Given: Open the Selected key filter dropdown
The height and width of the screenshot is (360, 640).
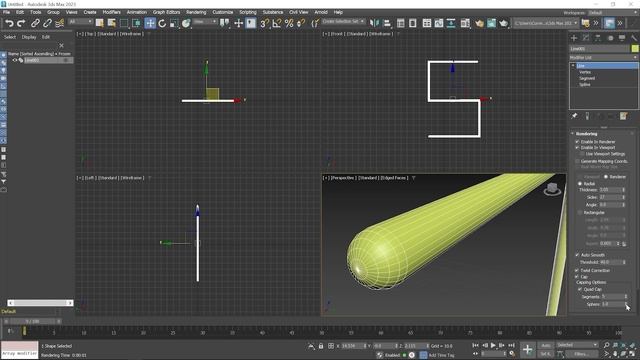Looking at the screenshot, I should click(x=577, y=345).
